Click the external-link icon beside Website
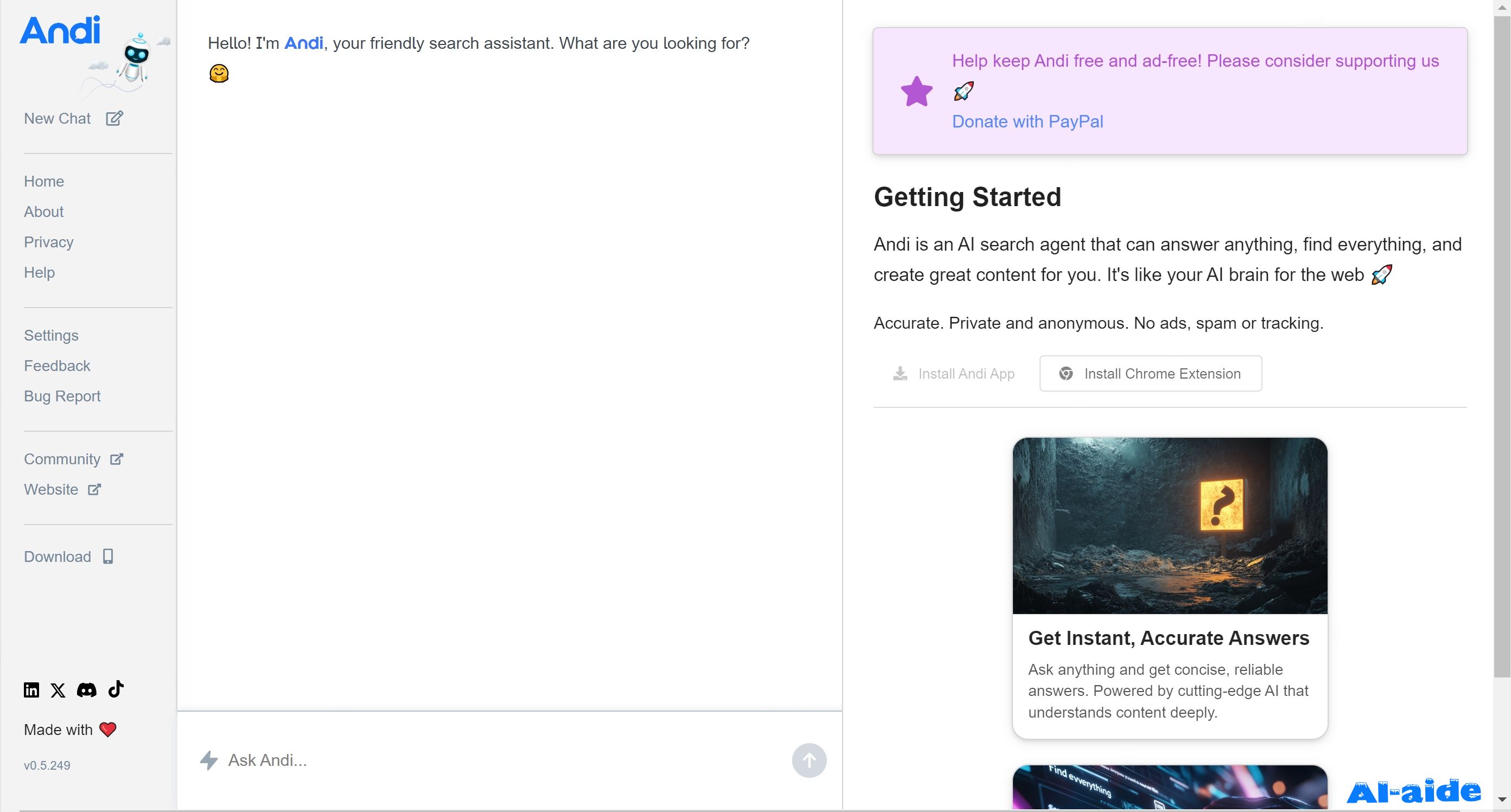1511x812 pixels. click(94, 490)
